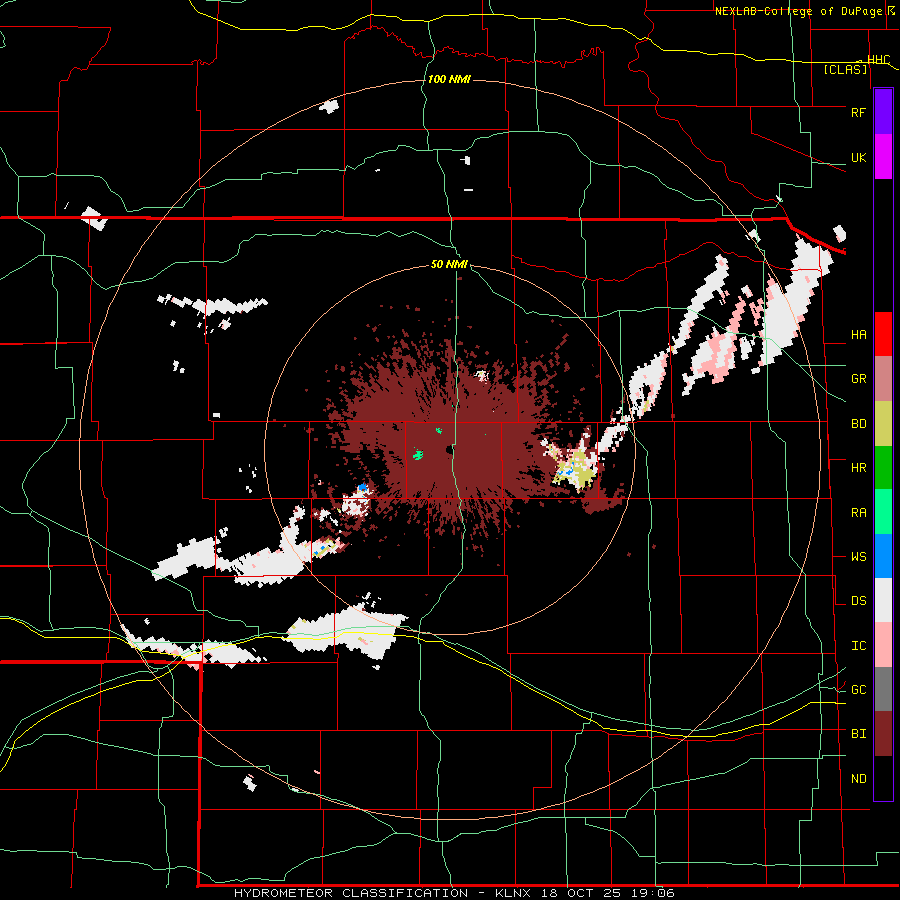This screenshot has width=900, height=900.
Task: Pick the light green RA legend swatch
Action: pyautogui.click(x=883, y=512)
